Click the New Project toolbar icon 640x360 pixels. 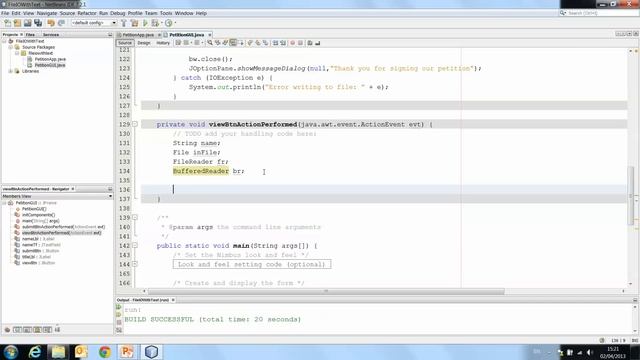point(18,23)
